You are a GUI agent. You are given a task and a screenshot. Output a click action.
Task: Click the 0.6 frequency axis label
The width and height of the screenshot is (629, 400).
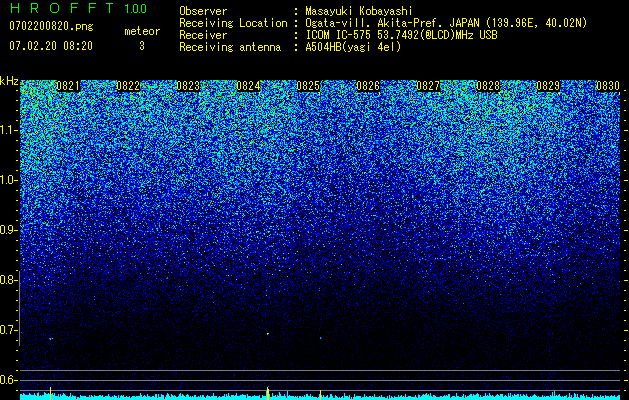(8, 380)
